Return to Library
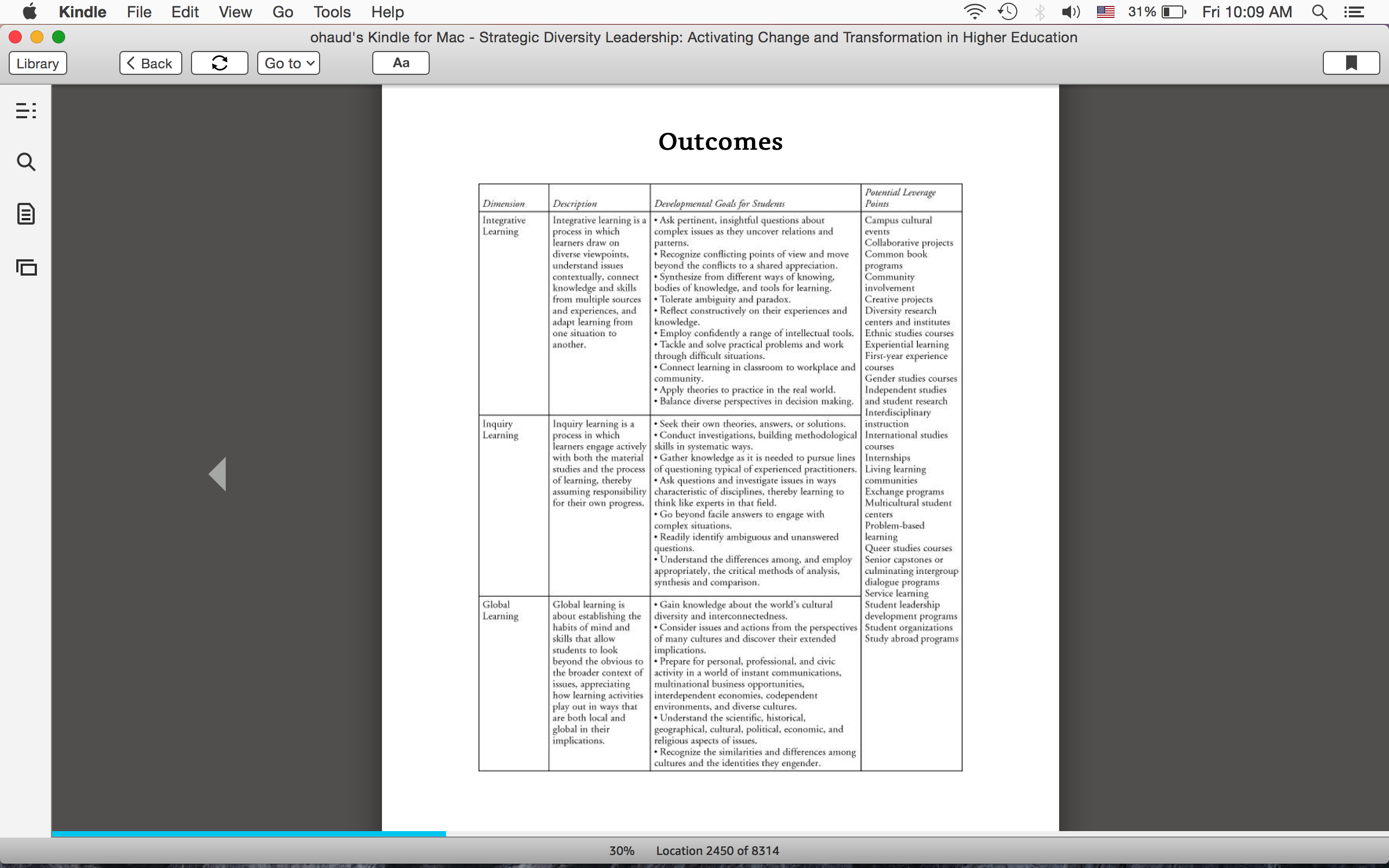This screenshot has width=1389, height=868. tap(38, 63)
